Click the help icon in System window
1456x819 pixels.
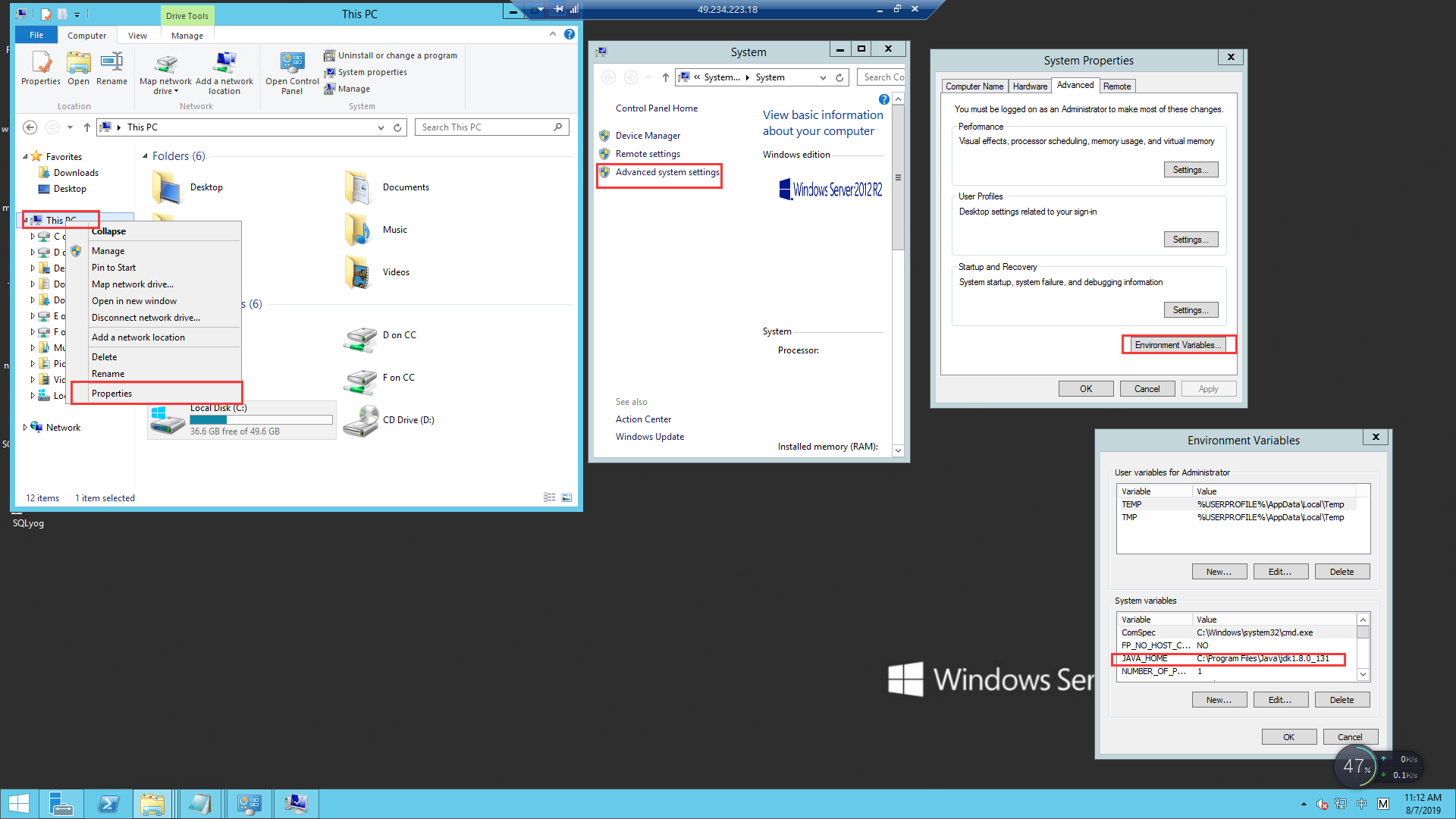click(x=883, y=99)
